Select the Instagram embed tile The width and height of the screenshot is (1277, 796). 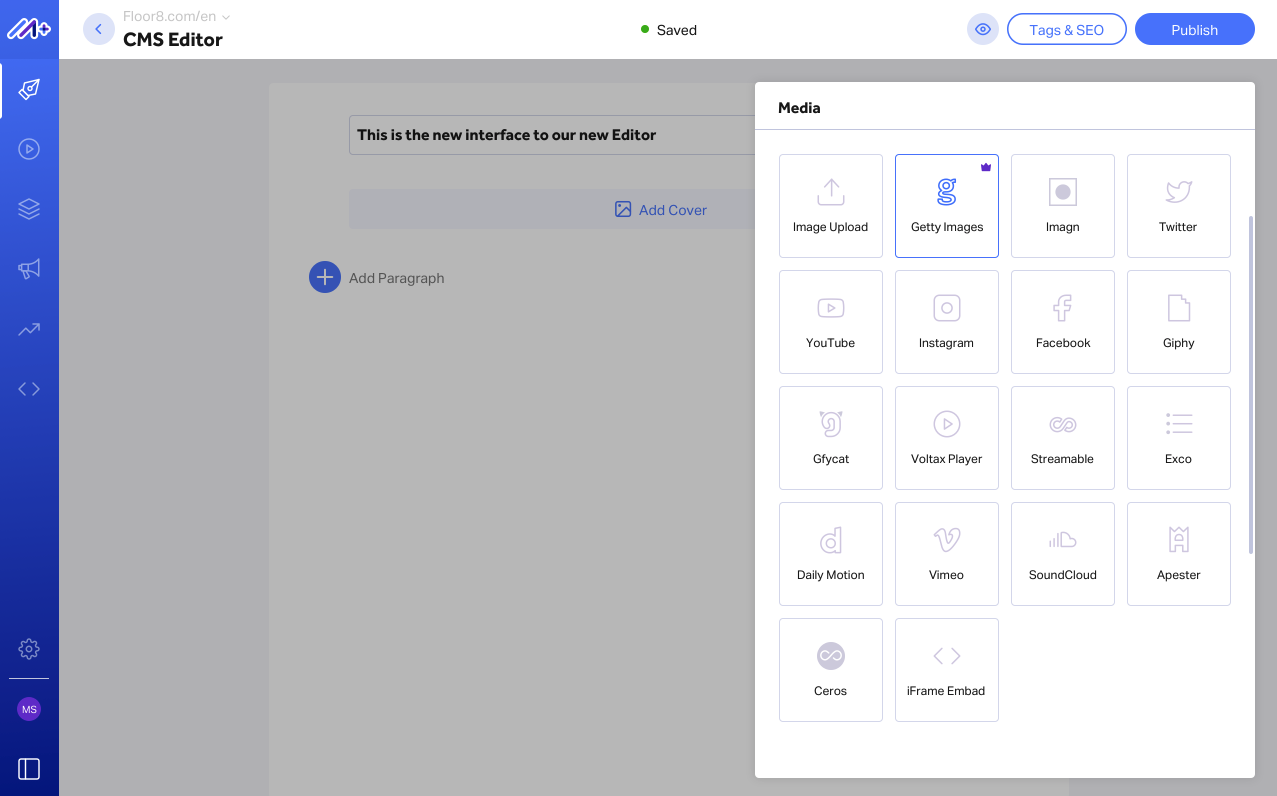[x=946, y=322]
